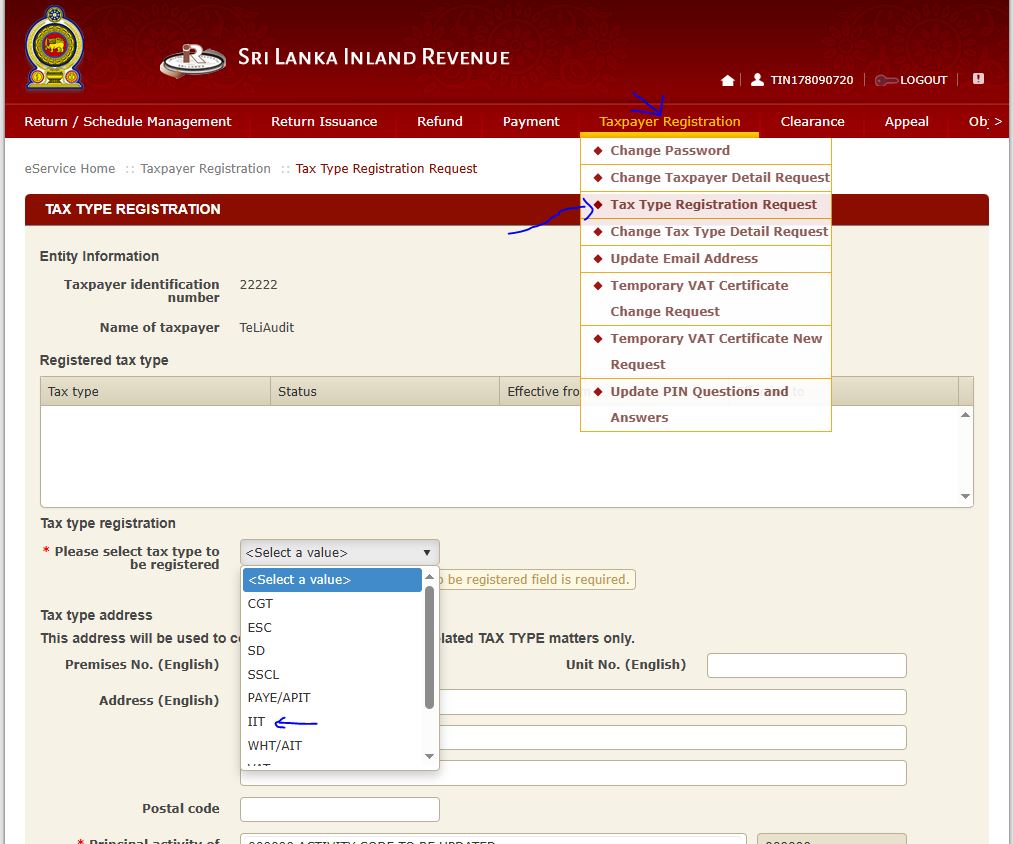Click the Sri Lanka national emblem logo
Viewport: 1013px width, 844px height.
(x=54, y=47)
